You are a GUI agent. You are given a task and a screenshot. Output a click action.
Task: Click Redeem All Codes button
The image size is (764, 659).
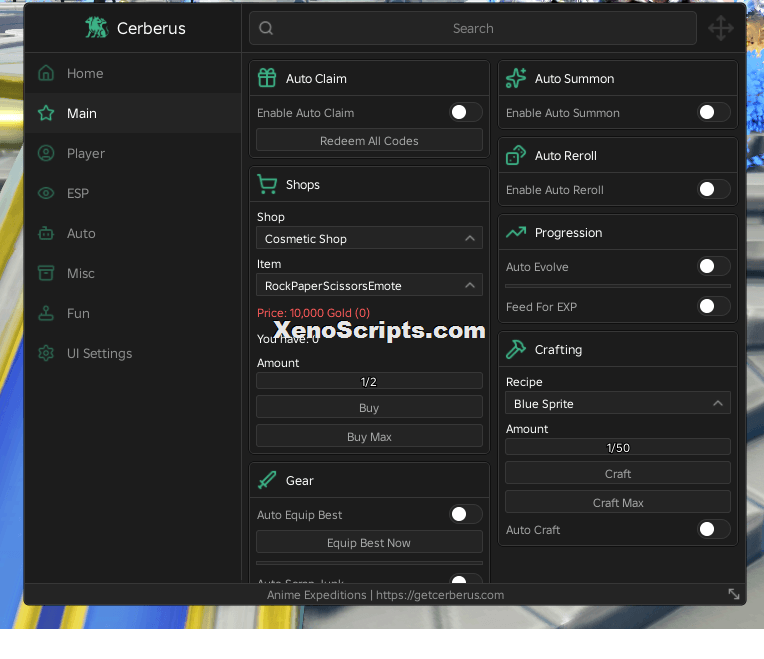click(369, 140)
